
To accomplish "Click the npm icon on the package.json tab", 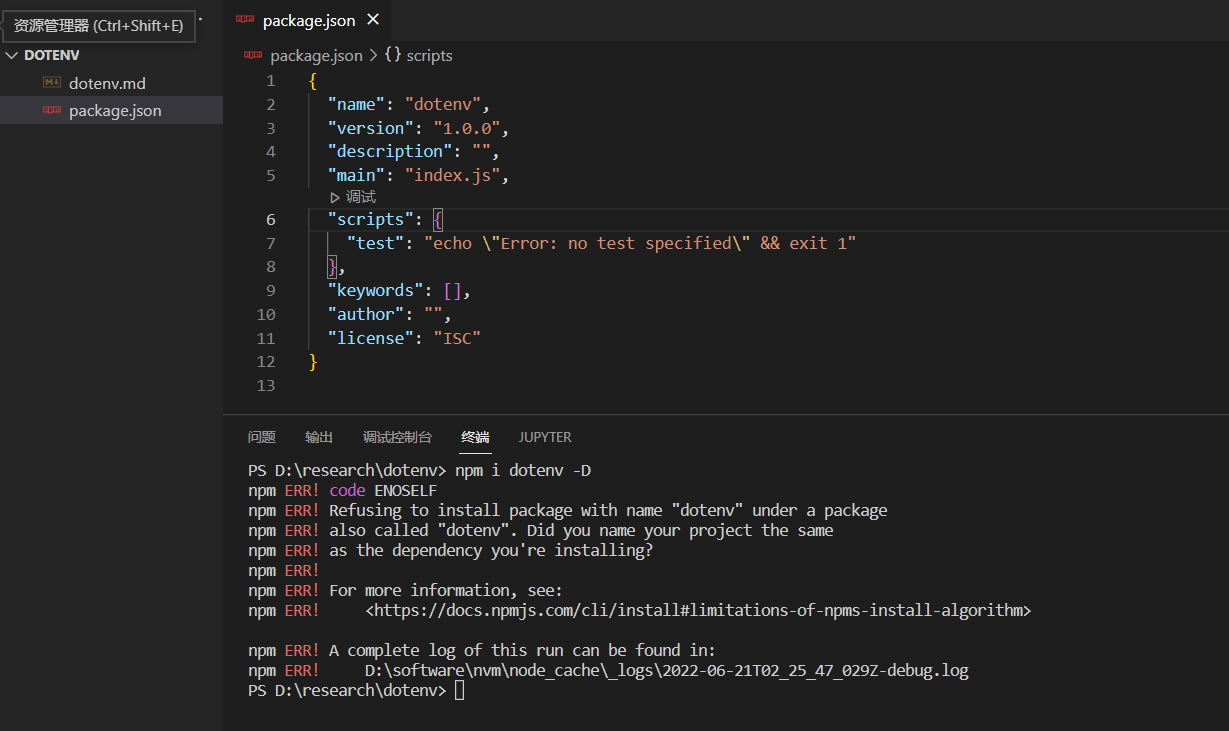I will [x=244, y=20].
